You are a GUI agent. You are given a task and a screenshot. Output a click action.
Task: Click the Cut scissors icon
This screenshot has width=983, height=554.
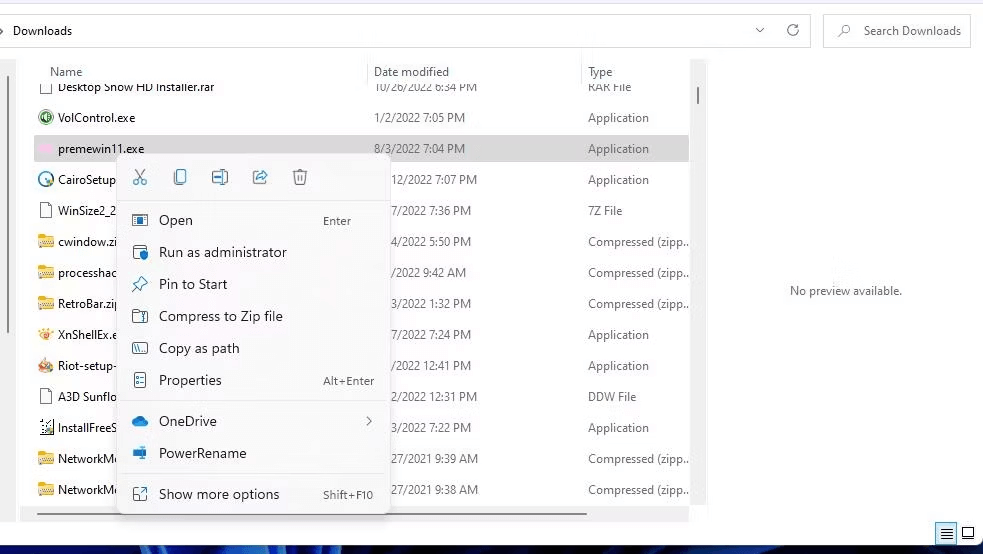(140, 177)
